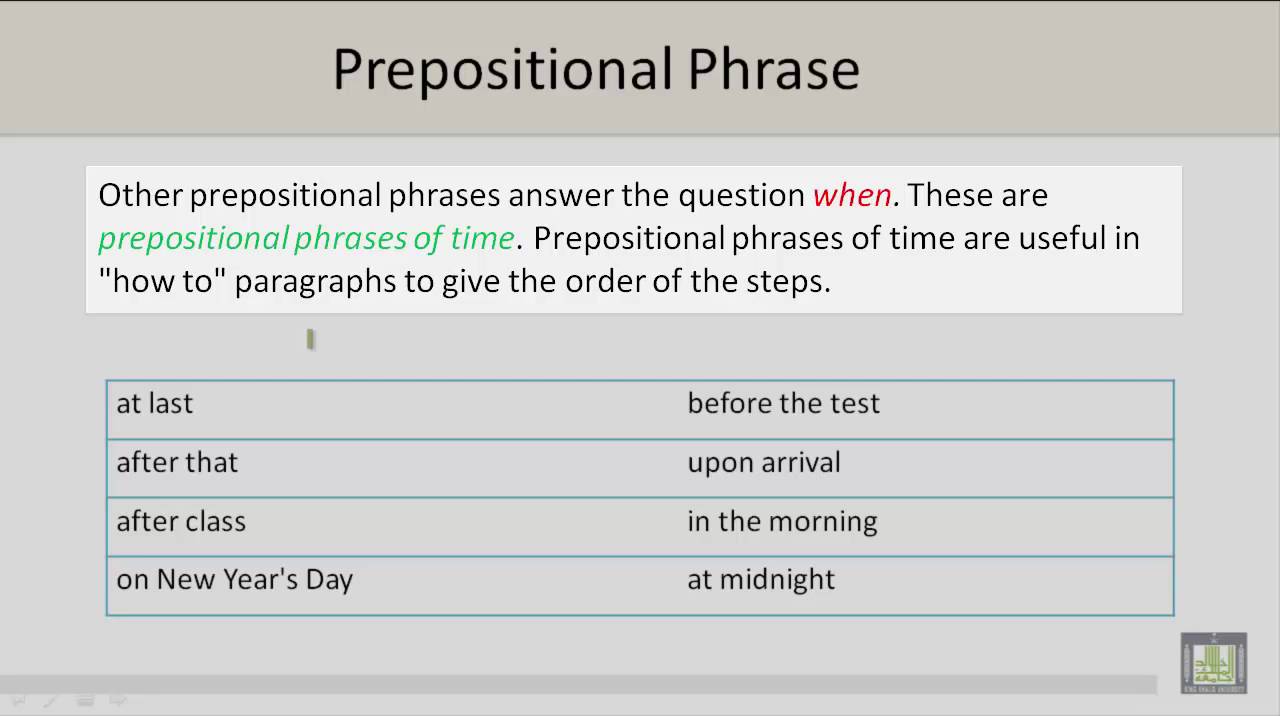Image resolution: width=1280 pixels, height=716 pixels.
Task: Click the small green text cursor marker
Action: point(311,340)
